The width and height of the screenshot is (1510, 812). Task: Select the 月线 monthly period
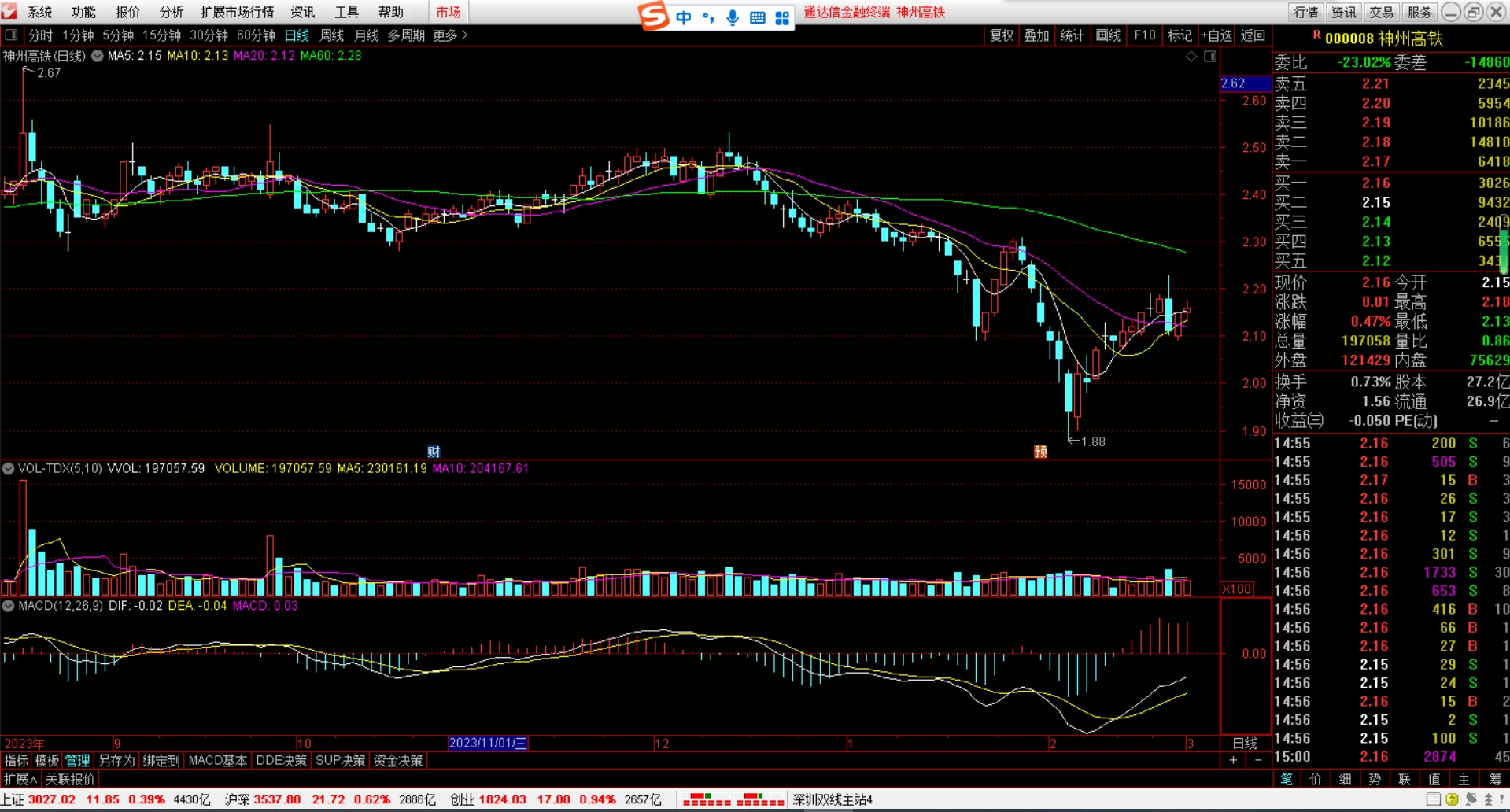pos(367,35)
